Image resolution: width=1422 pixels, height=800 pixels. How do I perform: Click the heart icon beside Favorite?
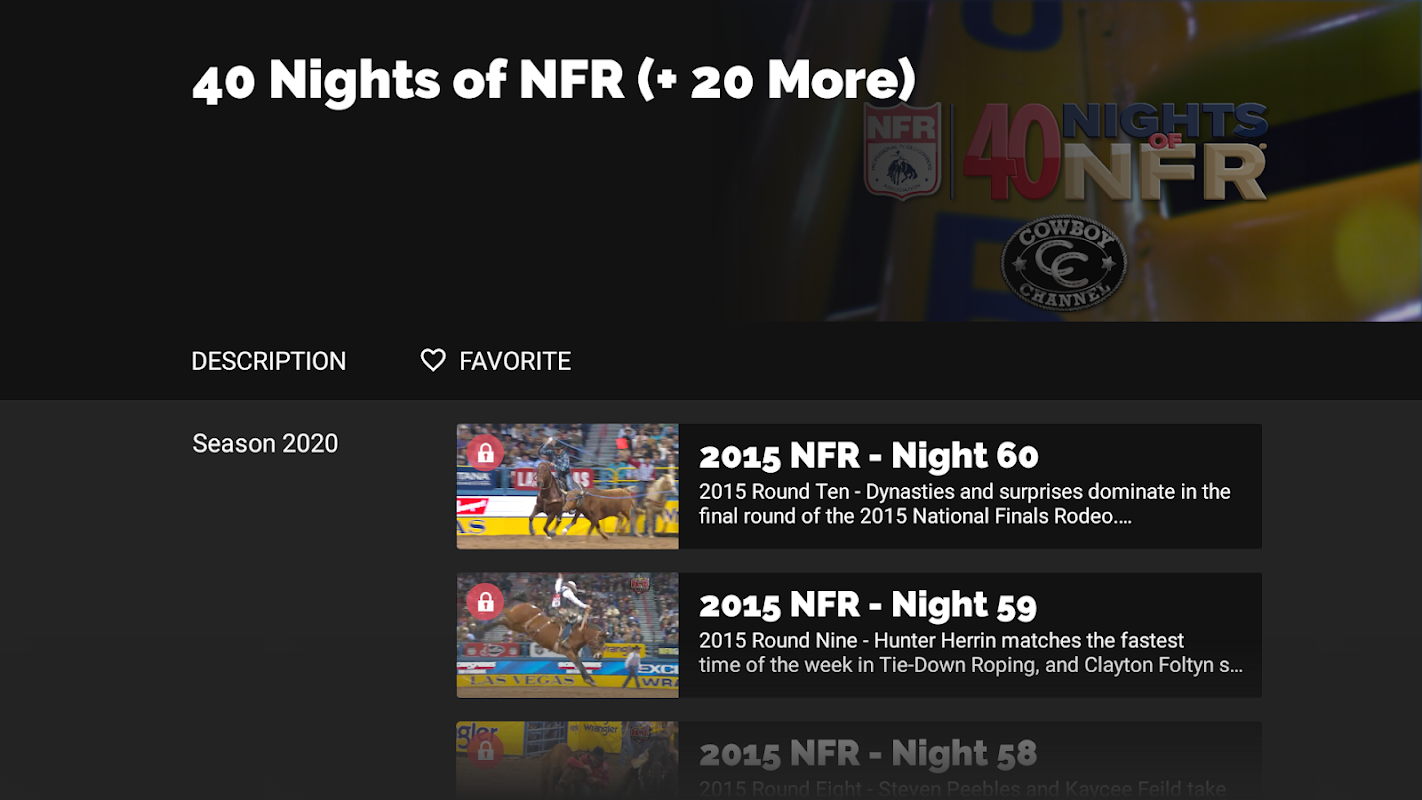tap(433, 361)
